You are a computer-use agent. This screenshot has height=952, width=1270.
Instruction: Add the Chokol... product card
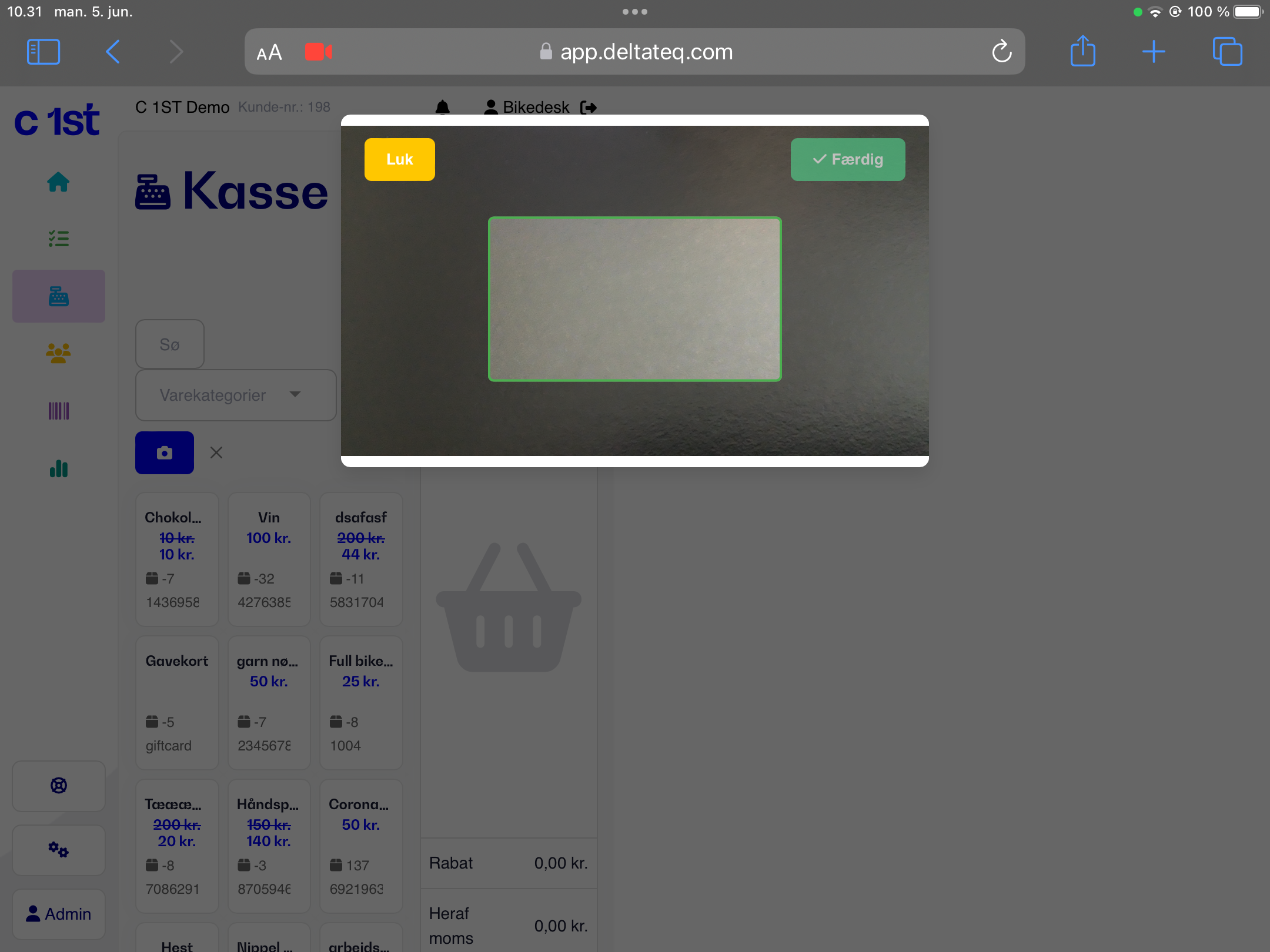[177, 559]
